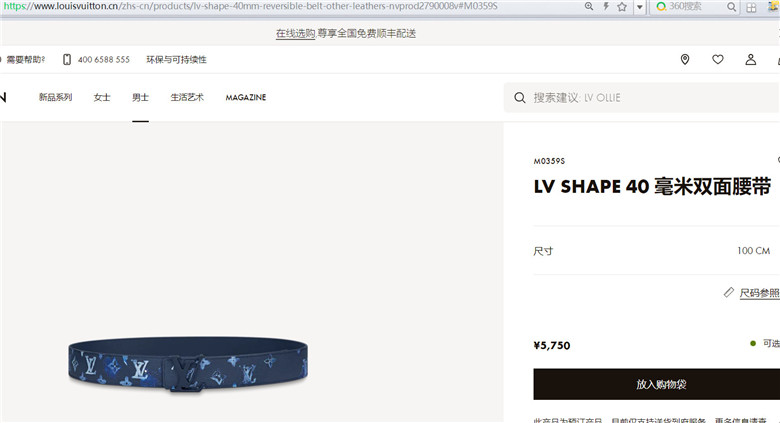Click the browser grid apps icon

click(x=751, y=7)
